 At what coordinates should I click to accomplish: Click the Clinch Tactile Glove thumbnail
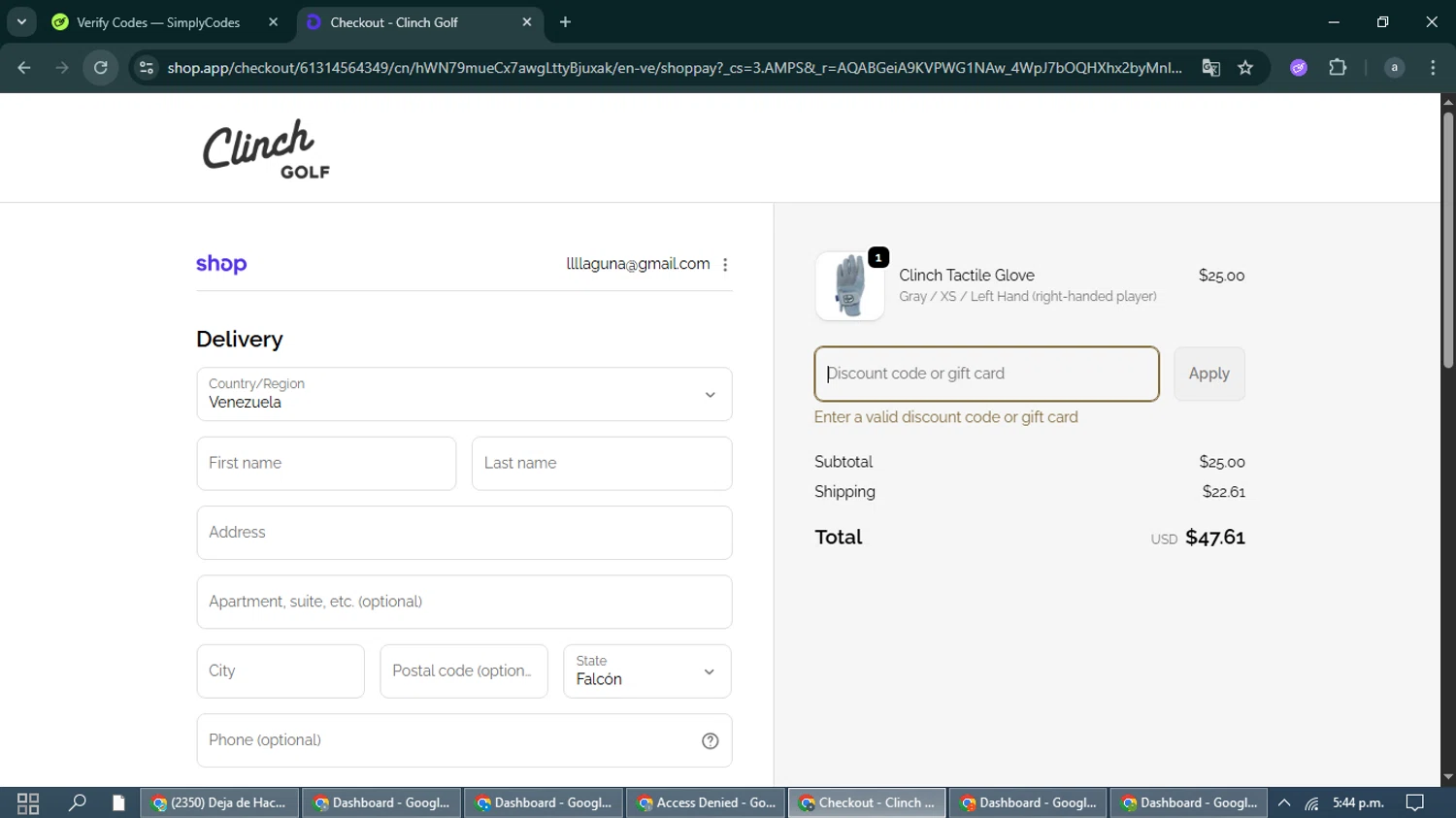[x=850, y=286]
